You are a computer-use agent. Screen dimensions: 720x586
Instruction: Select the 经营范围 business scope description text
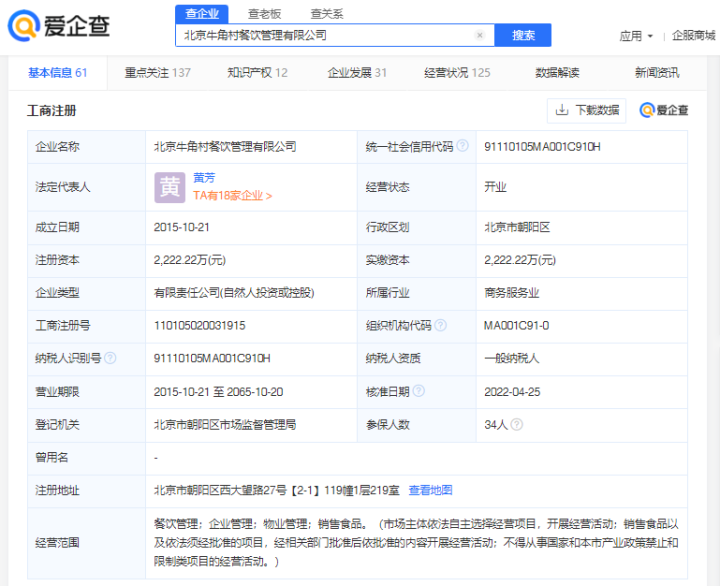tap(416, 542)
